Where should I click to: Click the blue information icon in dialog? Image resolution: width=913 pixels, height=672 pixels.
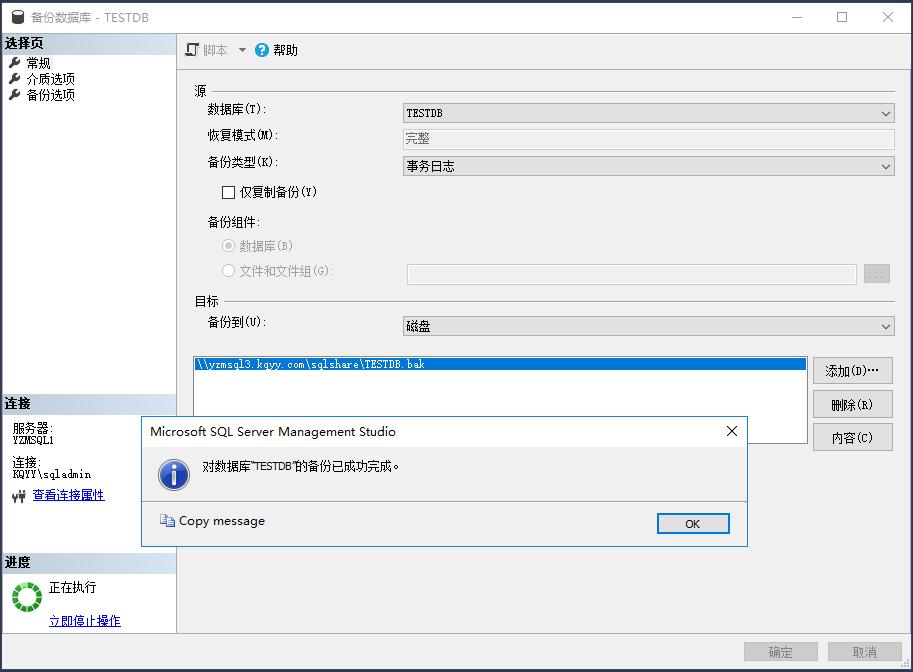click(x=174, y=474)
